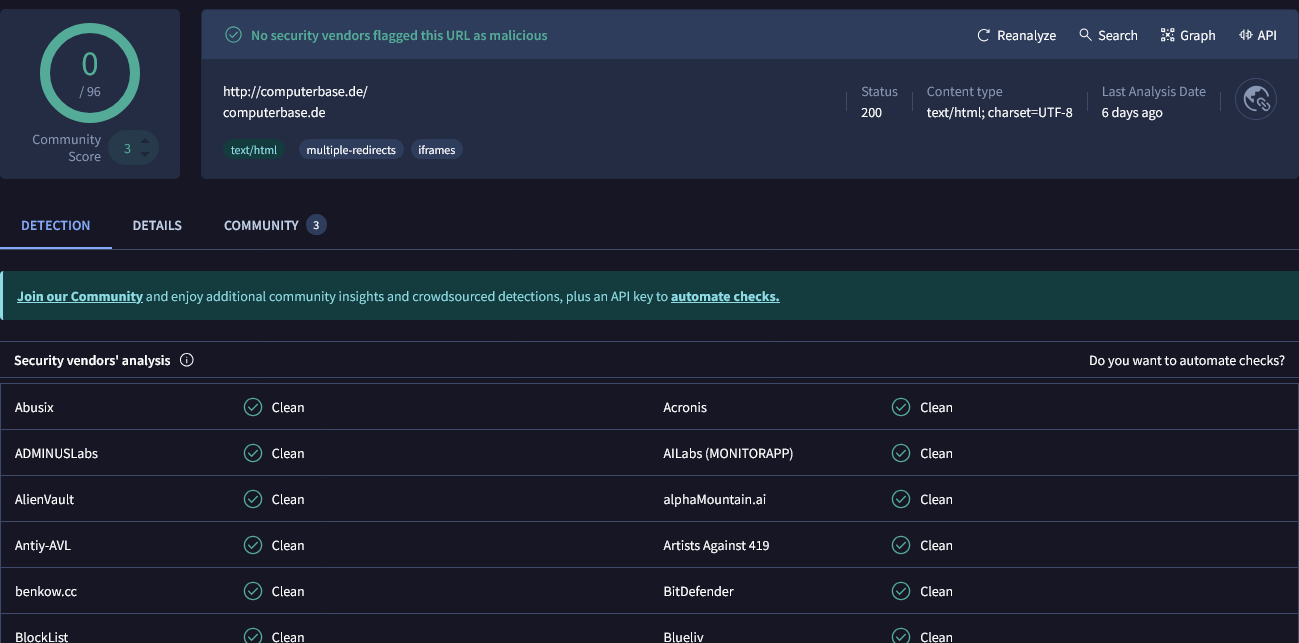The width and height of the screenshot is (1299, 643).
Task: Increase community score with the up arrow
Action: [x=146, y=142]
